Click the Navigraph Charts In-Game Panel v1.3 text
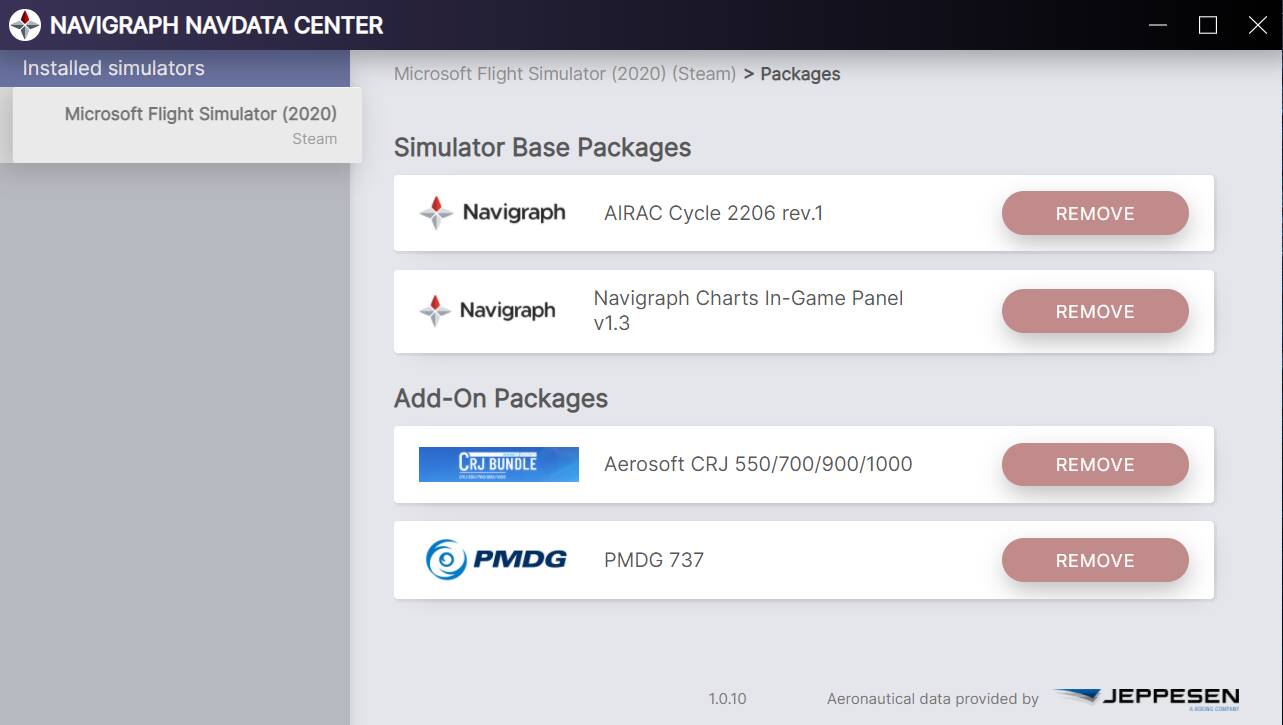This screenshot has width=1283, height=725. (749, 310)
